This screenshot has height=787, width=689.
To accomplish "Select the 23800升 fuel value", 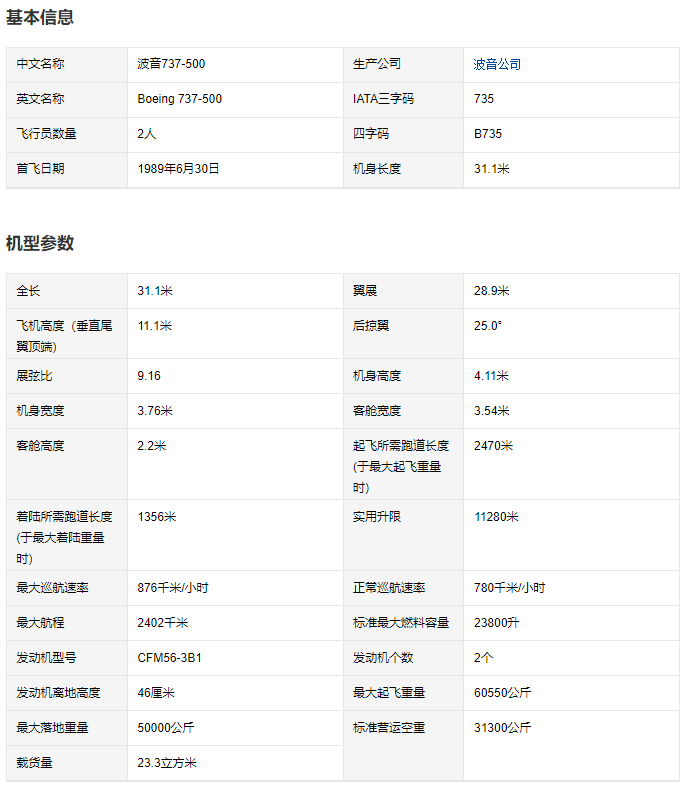I will tap(496, 623).
